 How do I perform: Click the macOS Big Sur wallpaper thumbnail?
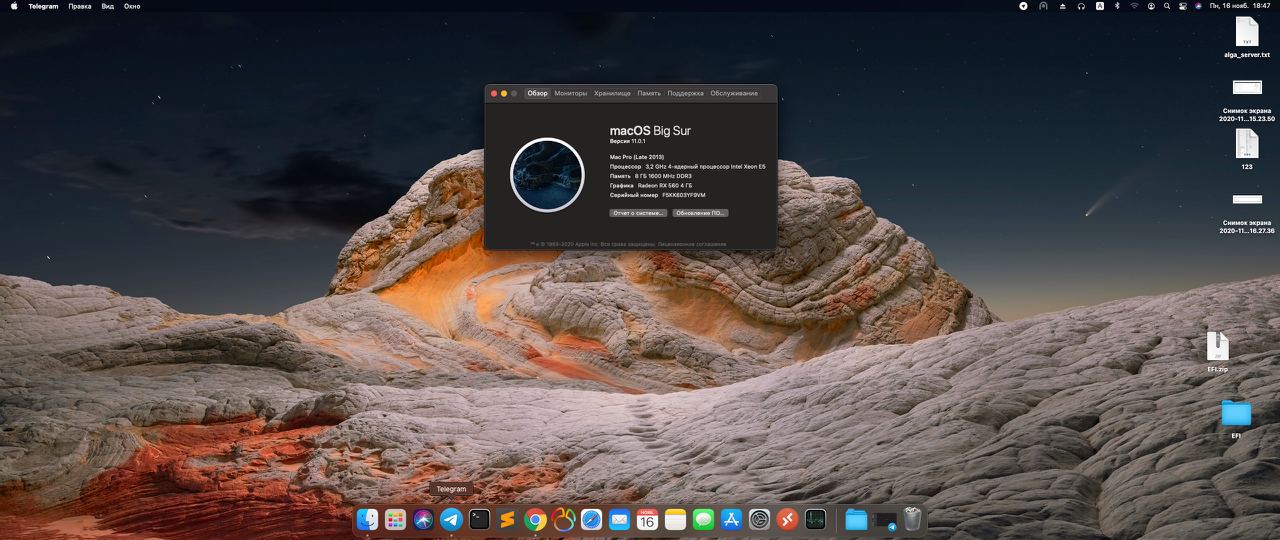click(x=547, y=175)
